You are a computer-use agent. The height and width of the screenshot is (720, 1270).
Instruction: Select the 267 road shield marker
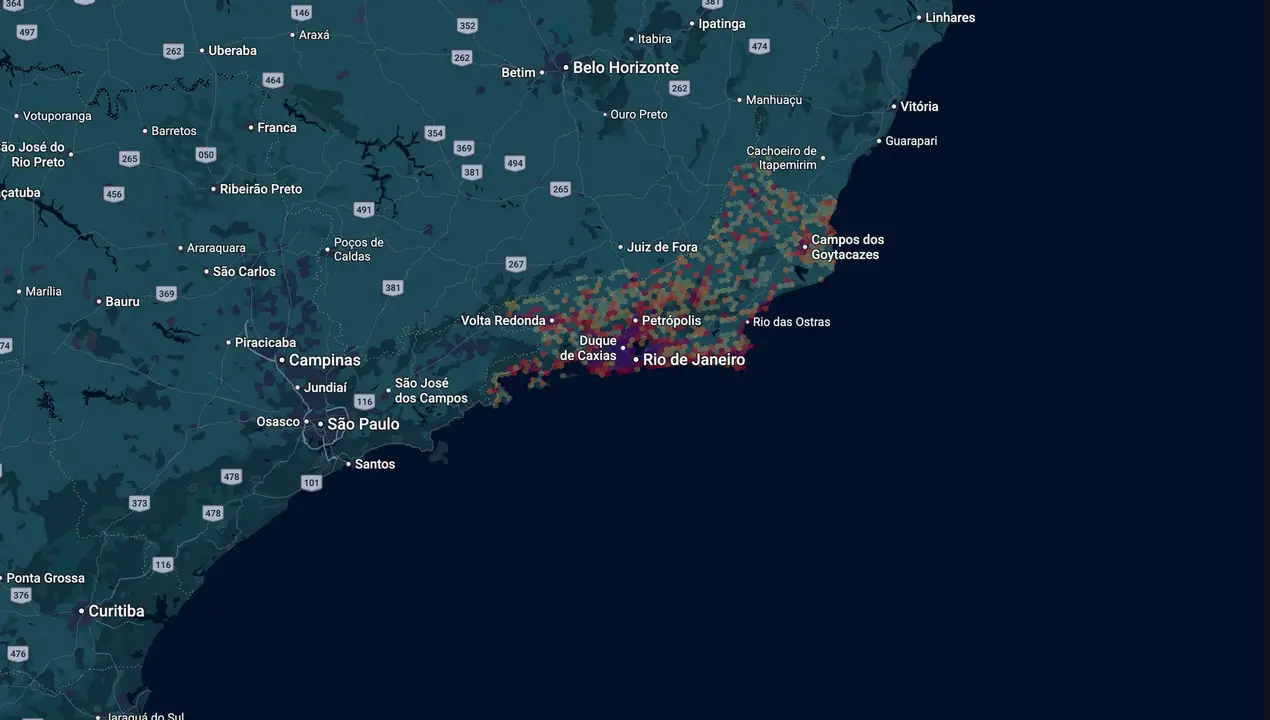point(516,264)
